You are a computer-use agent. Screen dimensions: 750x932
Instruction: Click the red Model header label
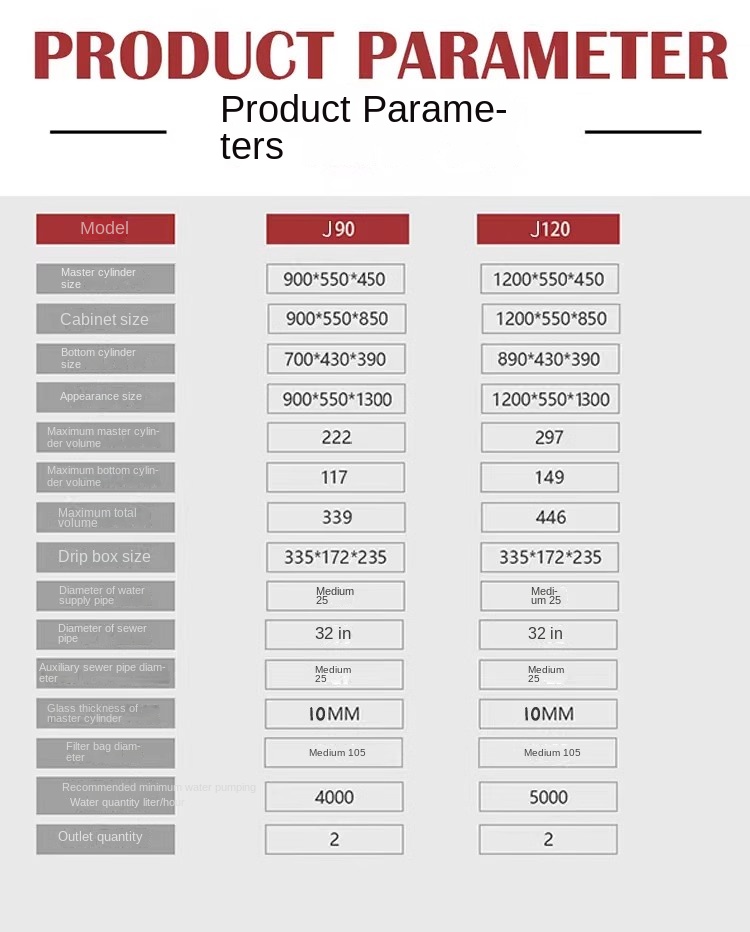tap(105, 229)
